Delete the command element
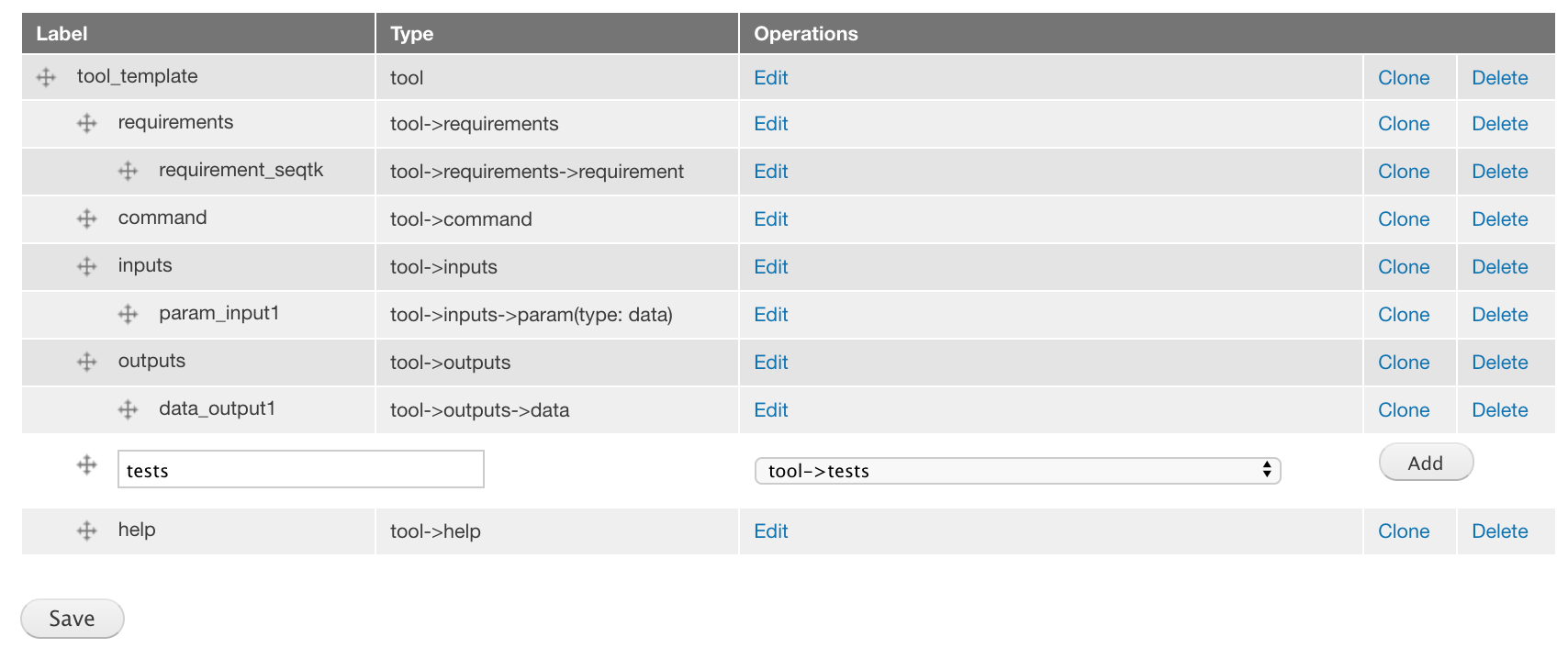Screen dimensions: 1568x659 click(x=1500, y=219)
